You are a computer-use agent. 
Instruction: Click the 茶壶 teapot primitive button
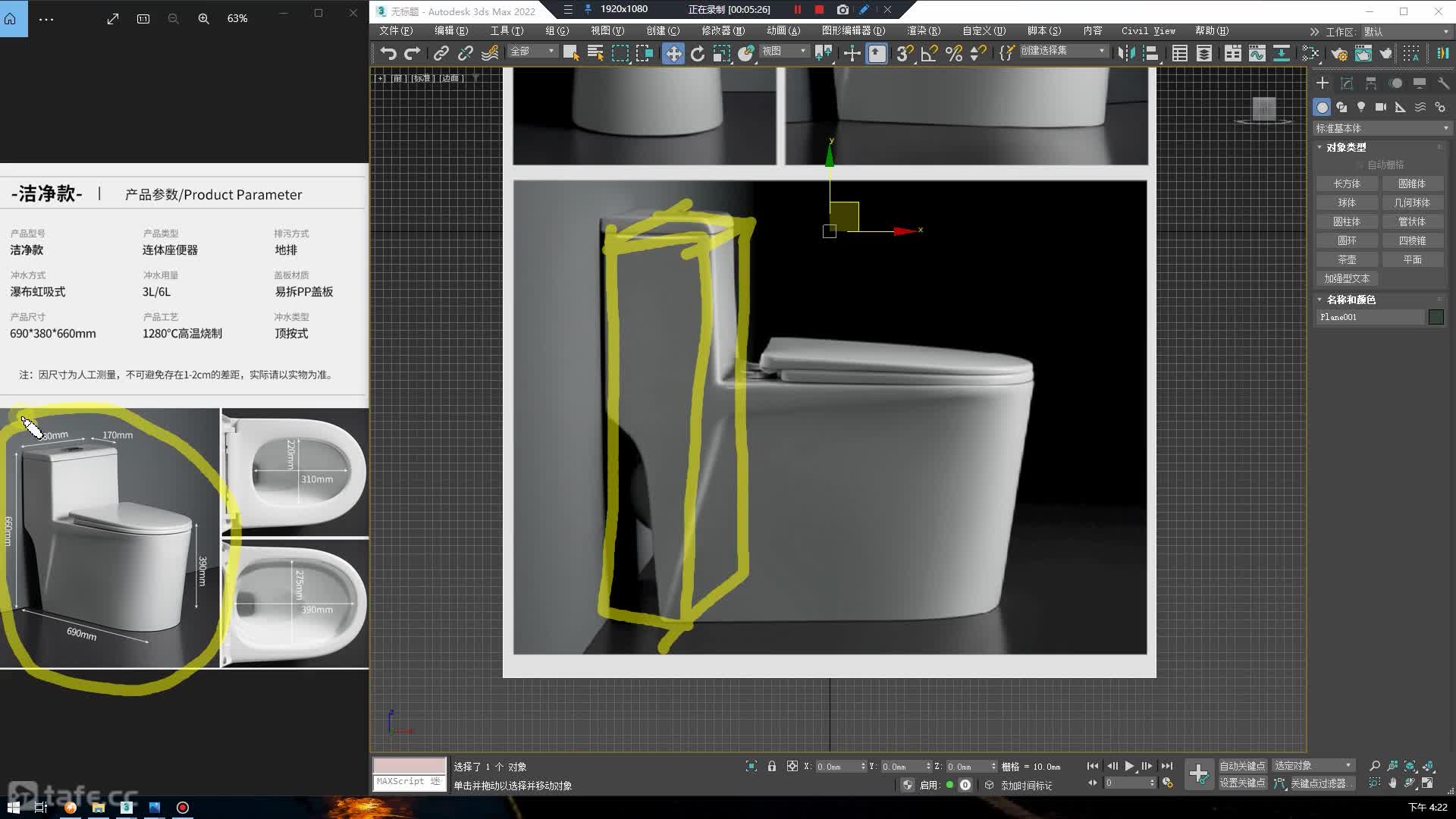click(x=1347, y=259)
